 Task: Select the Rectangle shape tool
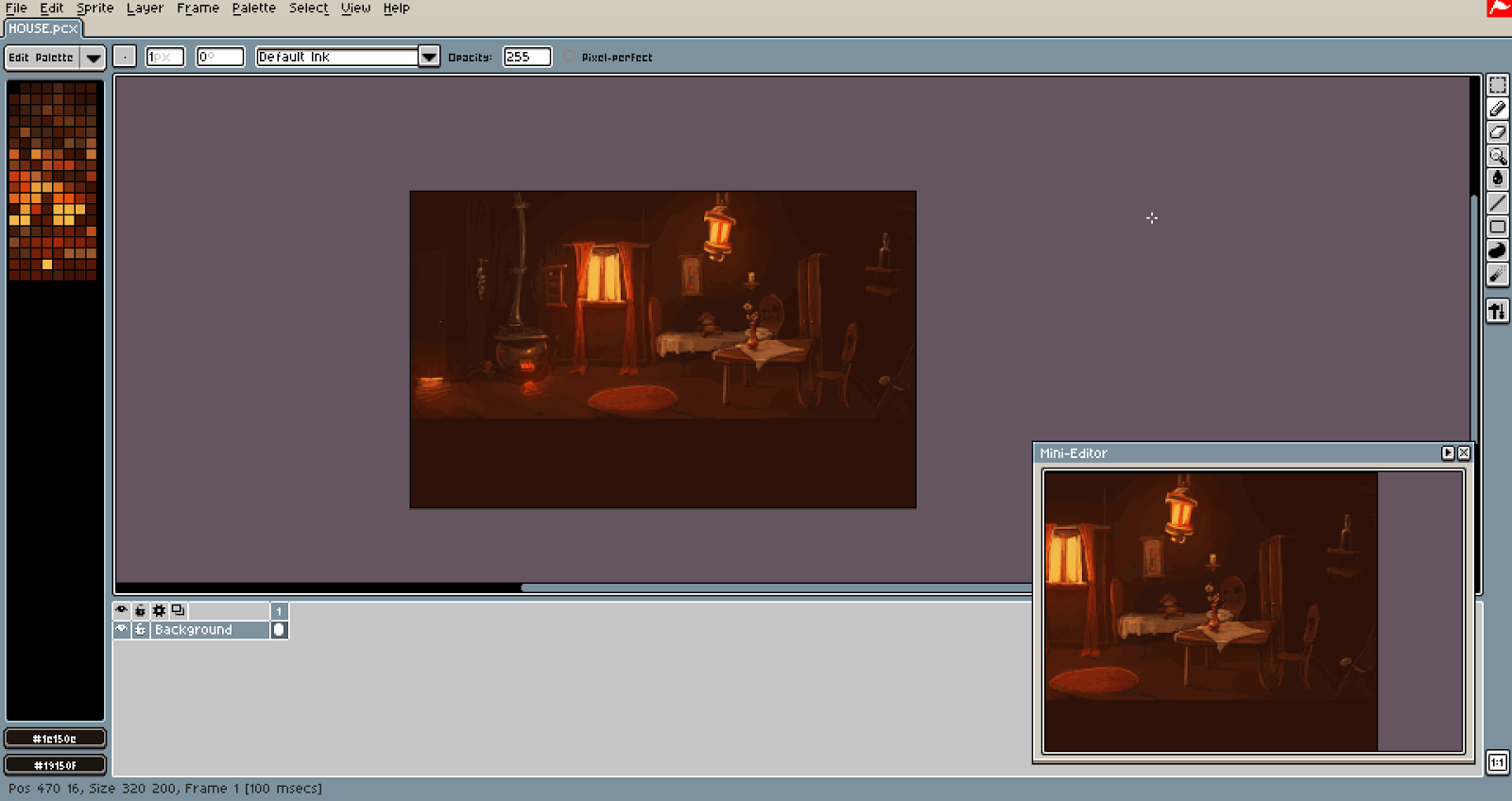(1498, 227)
